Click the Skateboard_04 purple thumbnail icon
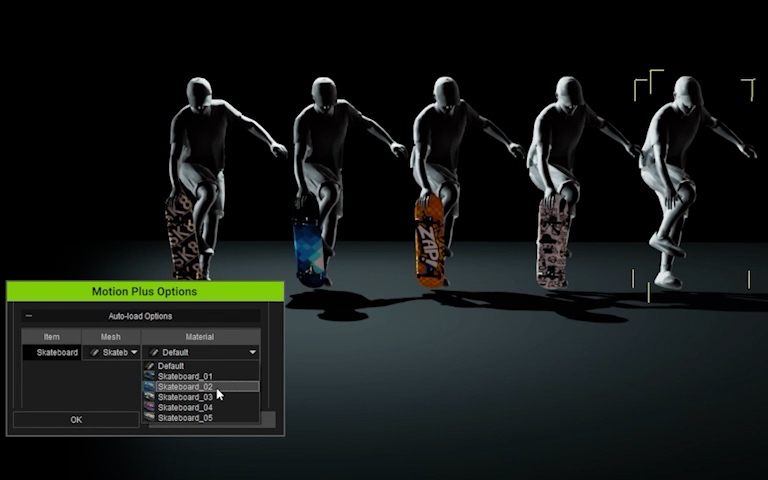 pyautogui.click(x=150, y=407)
